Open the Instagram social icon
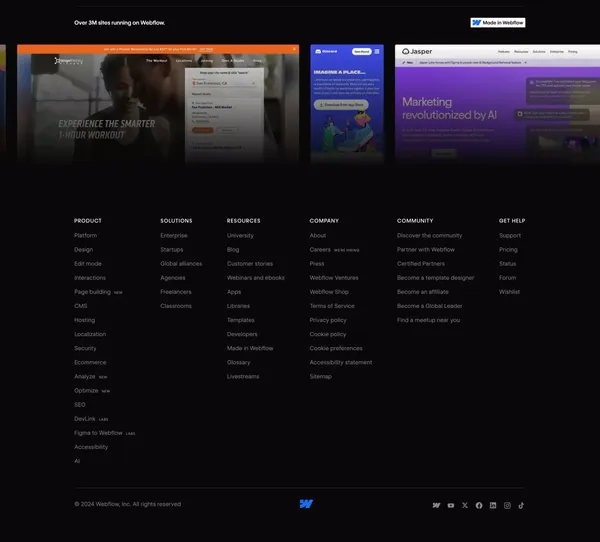Viewport: 600px width, 542px height. click(x=507, y=505)
